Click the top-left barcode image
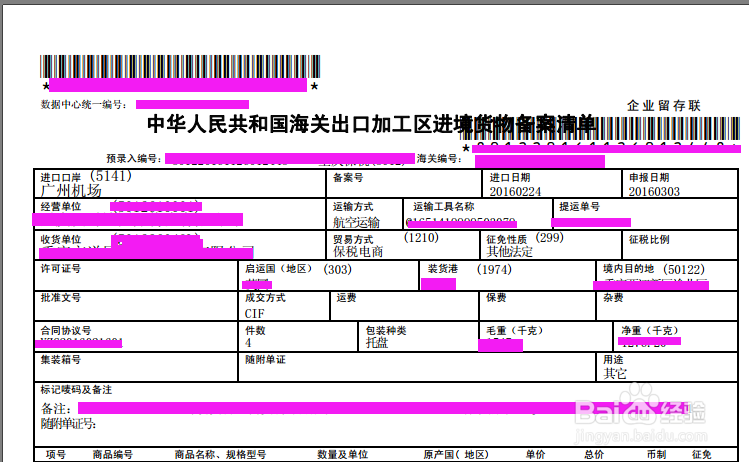 180,66
